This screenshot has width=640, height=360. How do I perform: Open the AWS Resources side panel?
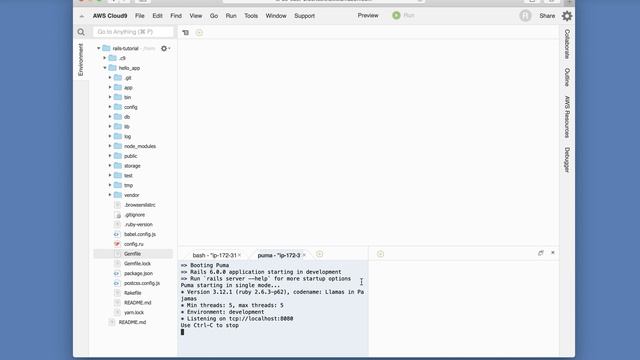(567, 117)
